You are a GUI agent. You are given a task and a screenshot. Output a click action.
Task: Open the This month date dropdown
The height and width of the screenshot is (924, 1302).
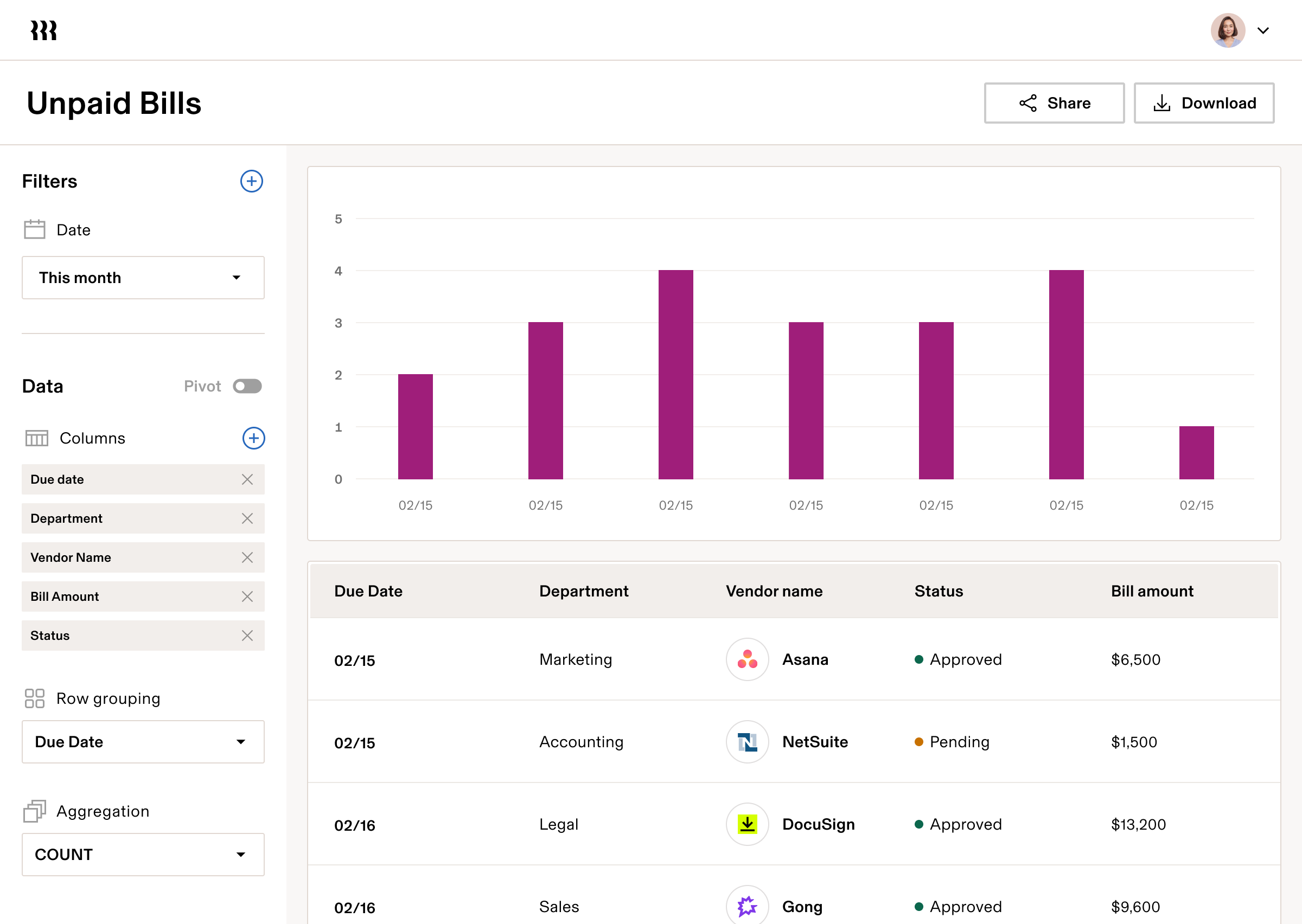click(x=143, y=278)
